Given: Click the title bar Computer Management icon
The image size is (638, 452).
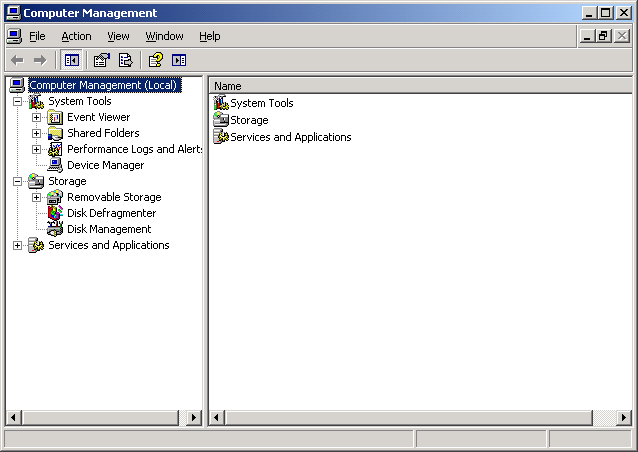Looking at the screenshot, I should click(13, 13).
